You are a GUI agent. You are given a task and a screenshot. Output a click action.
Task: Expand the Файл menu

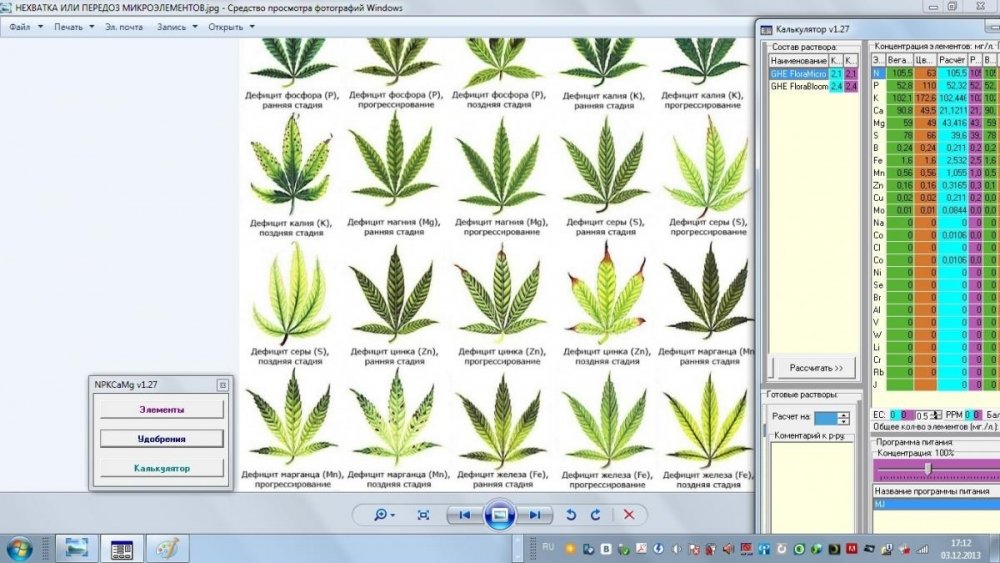(x=26, y=27)
